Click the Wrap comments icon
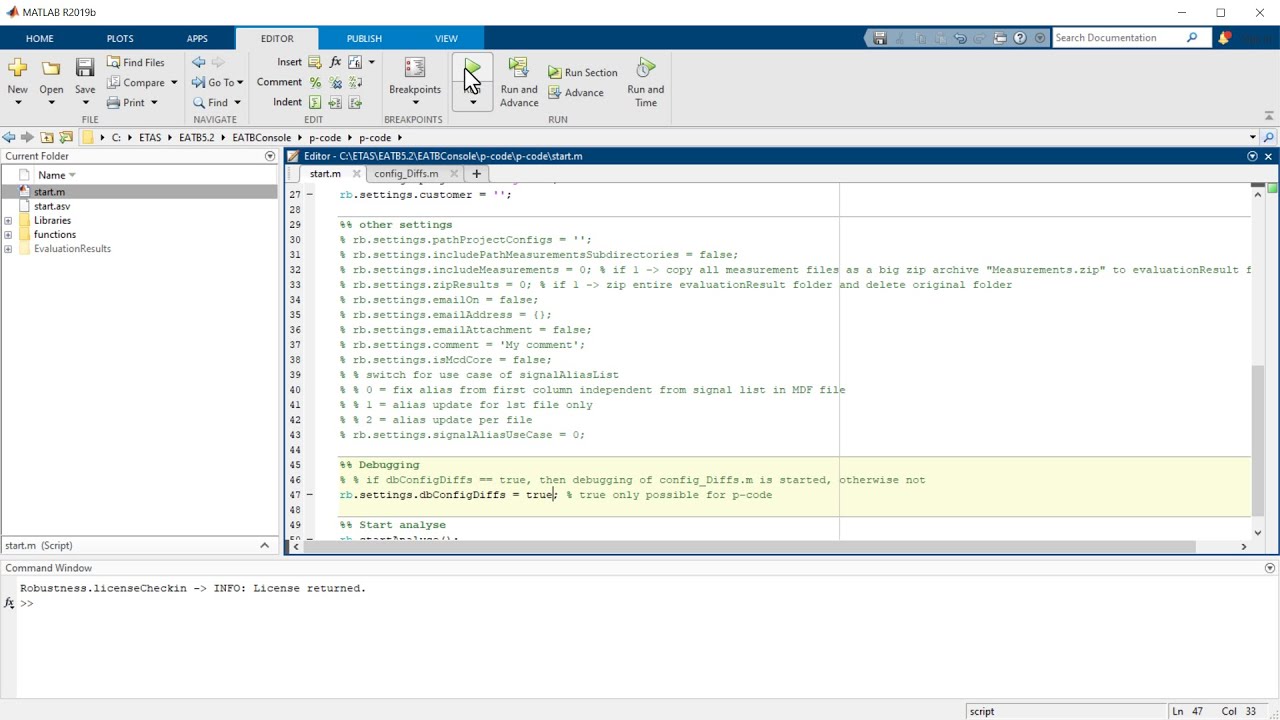1280x720 pixels. pos(355,82)
